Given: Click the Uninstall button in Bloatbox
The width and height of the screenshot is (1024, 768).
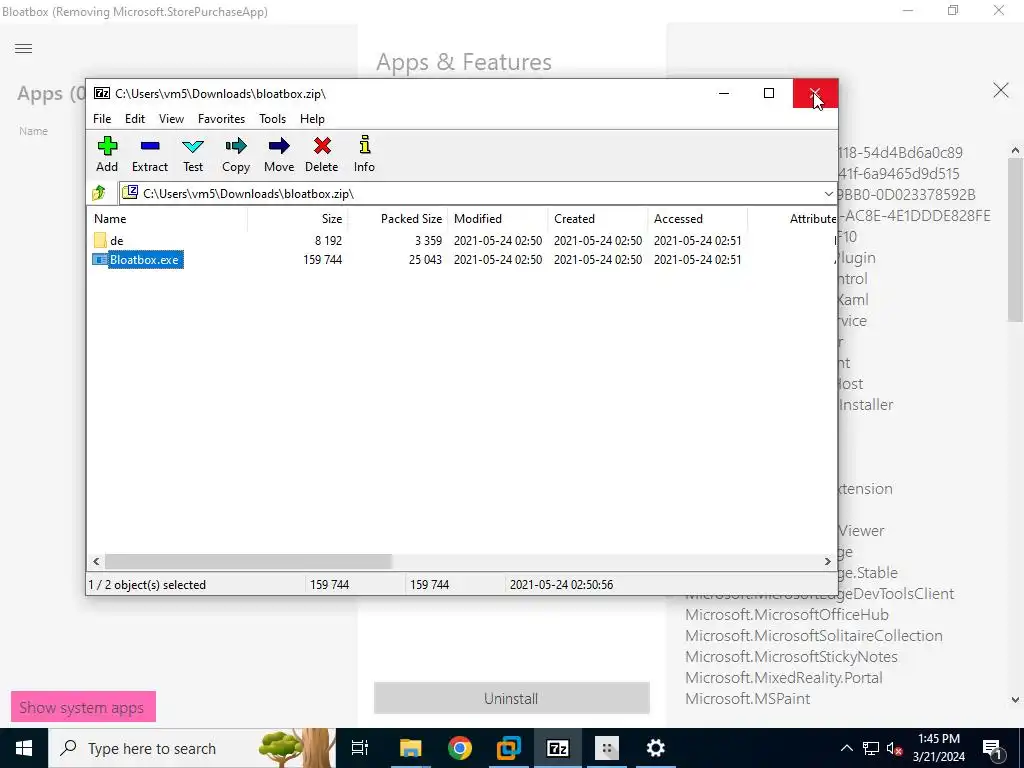Looking at the screenshot, I should tap(511, 698).
